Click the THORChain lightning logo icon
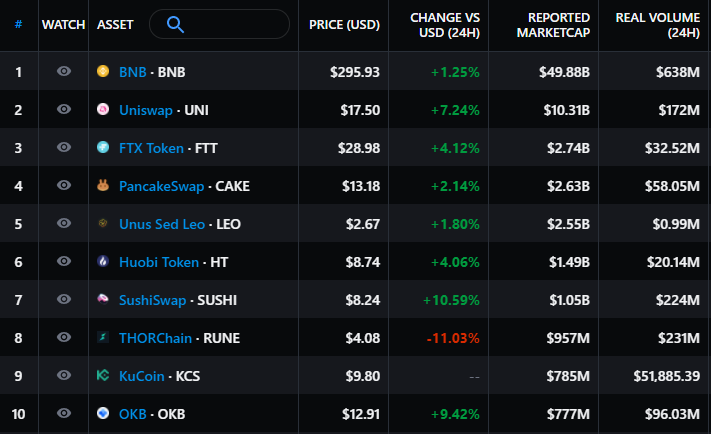711x434 pixels. (103, 337)
